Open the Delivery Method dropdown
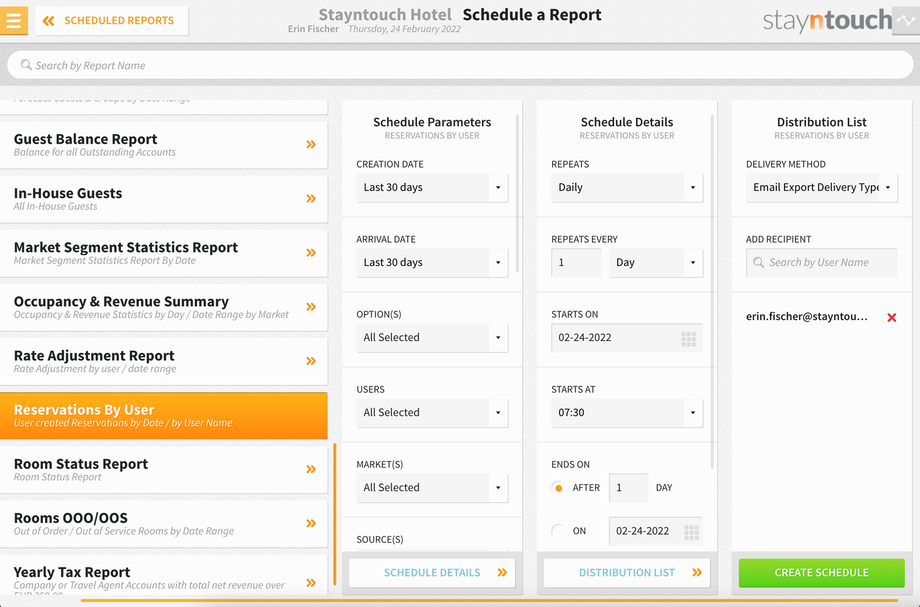Image resolution: width=920 pixels, height=607 pixels. 821,188
